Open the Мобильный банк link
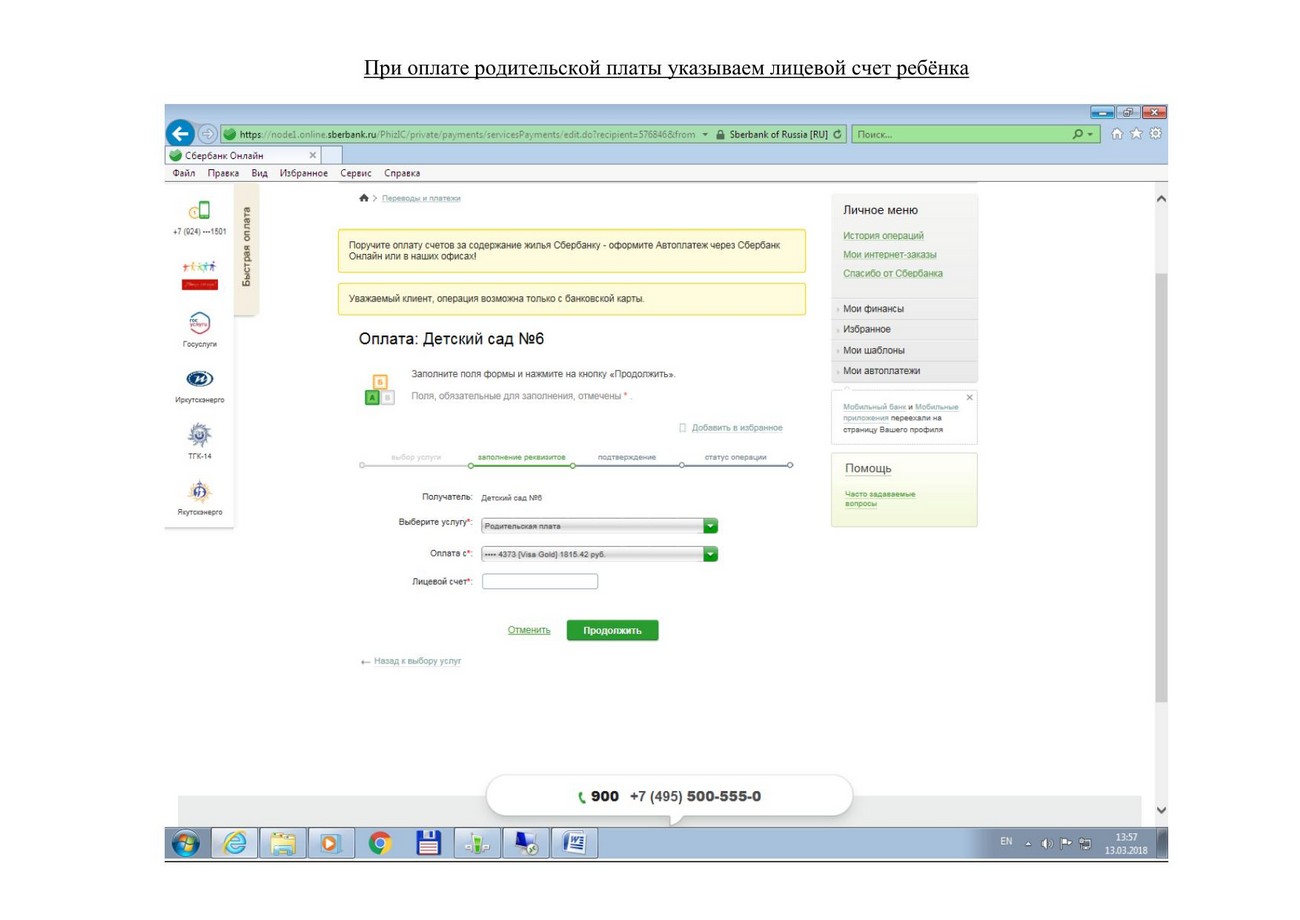The width and height of the screenshot is (1300, 920). (x=874, y=407)
